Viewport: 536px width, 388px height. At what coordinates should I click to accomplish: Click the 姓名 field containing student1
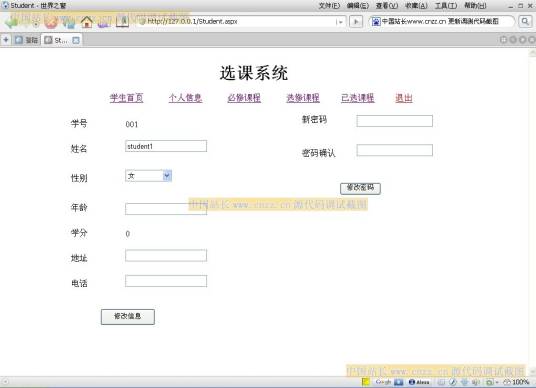[x=166, y=146]
